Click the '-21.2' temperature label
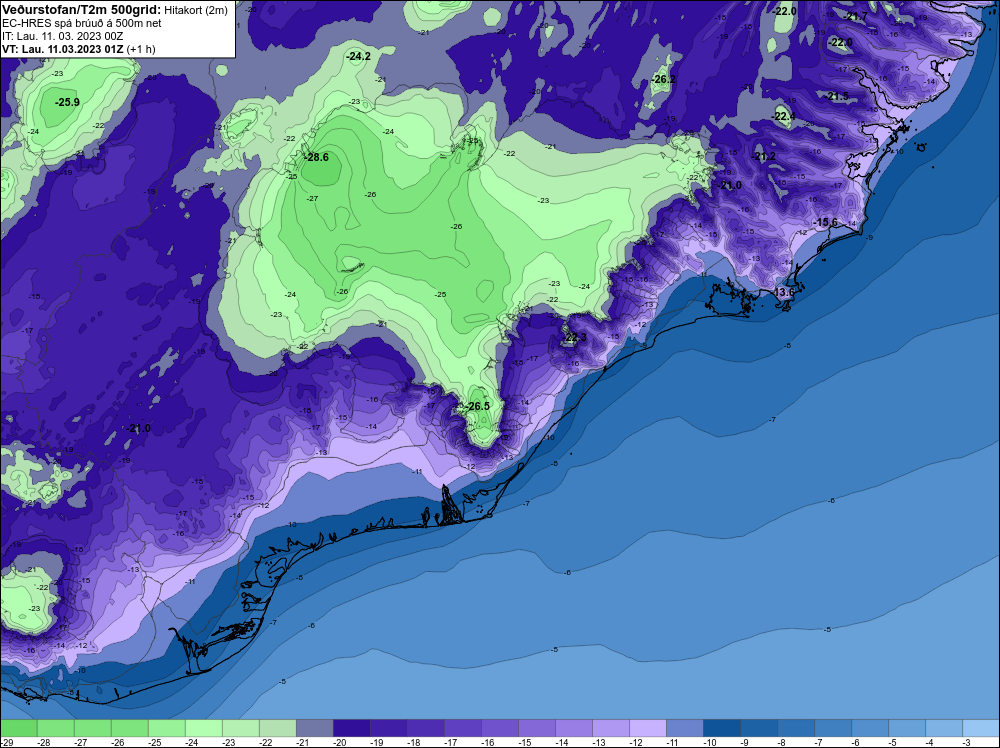This screenshot has height=748, width=1000. (763, 156)
